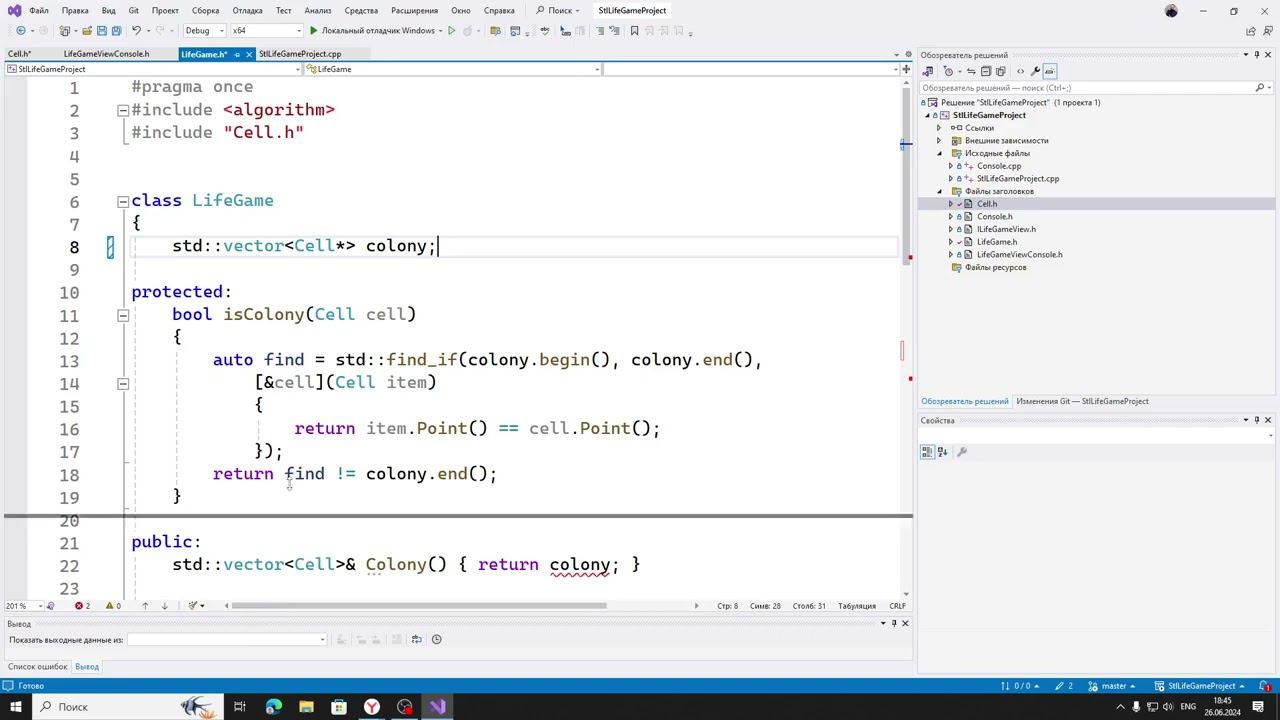Start debugging with the green play button

pos(313,31)
